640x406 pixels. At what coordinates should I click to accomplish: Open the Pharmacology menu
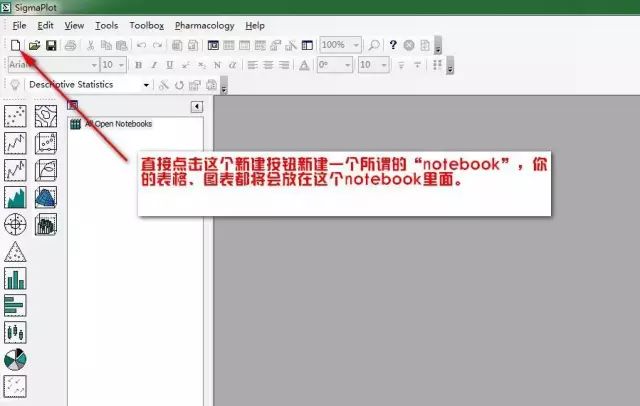tap(204, 26)
